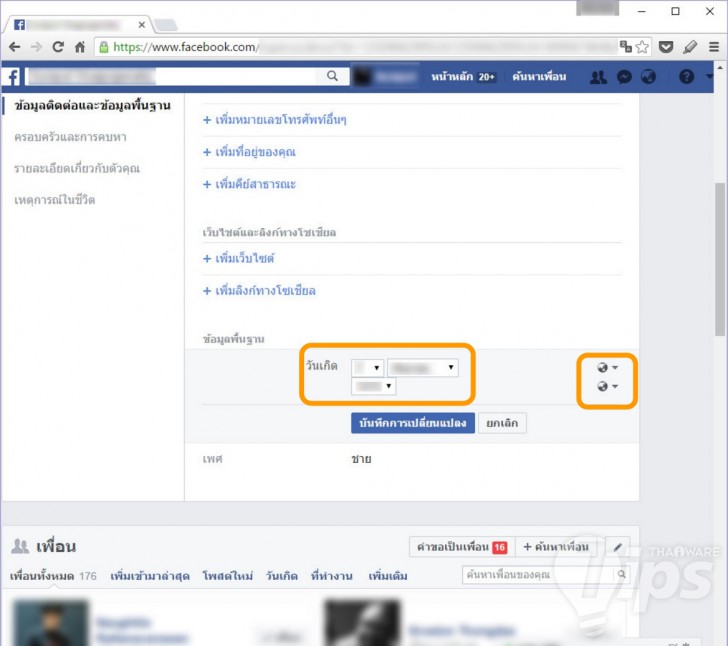The image size is (728, 646).
Task: Open the help question mark icon
Action: tap(686, 77)
